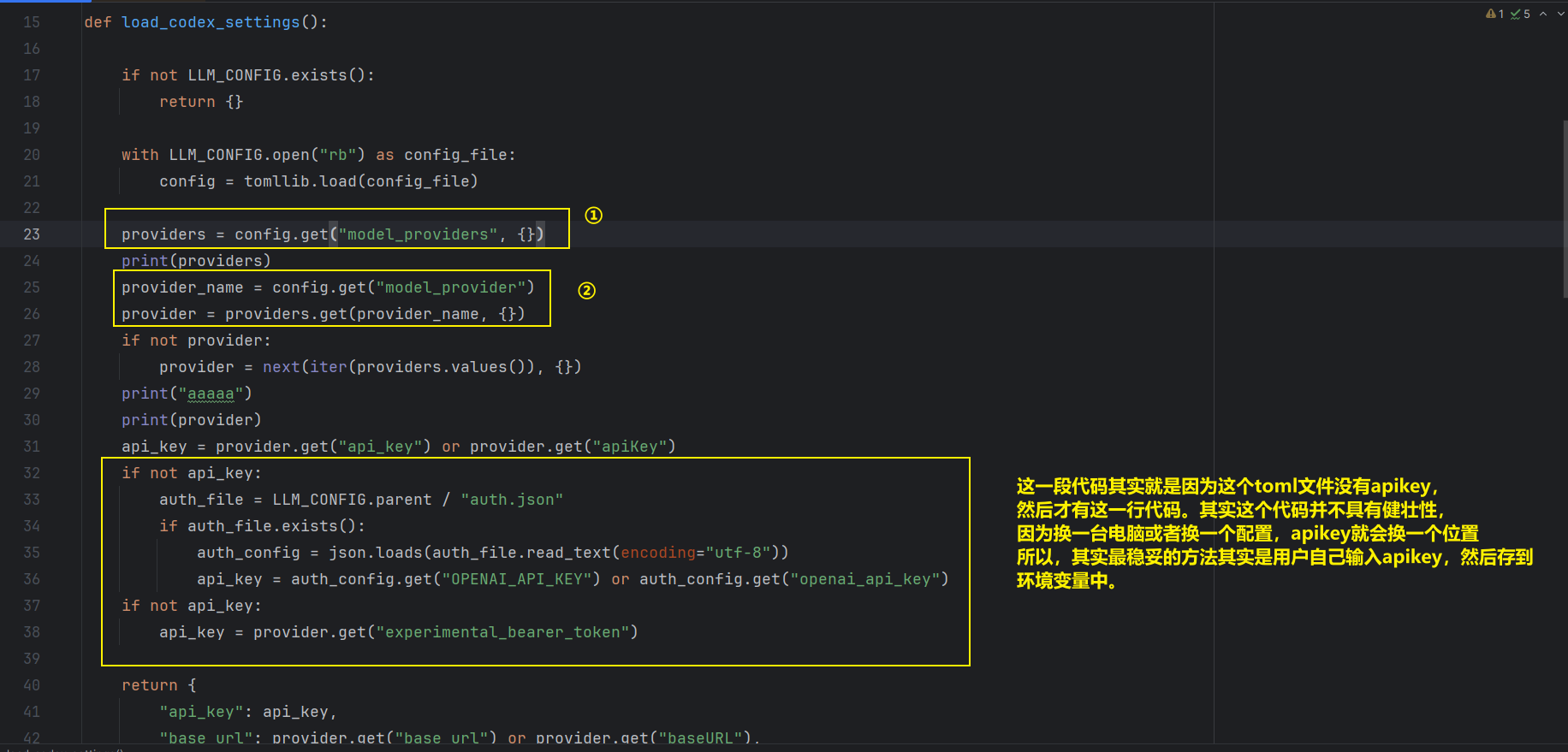The image size is (1568, 752).
Task: Click 'next(iter(providers.values()), {})' expression
Action: (x=422, y=367)
